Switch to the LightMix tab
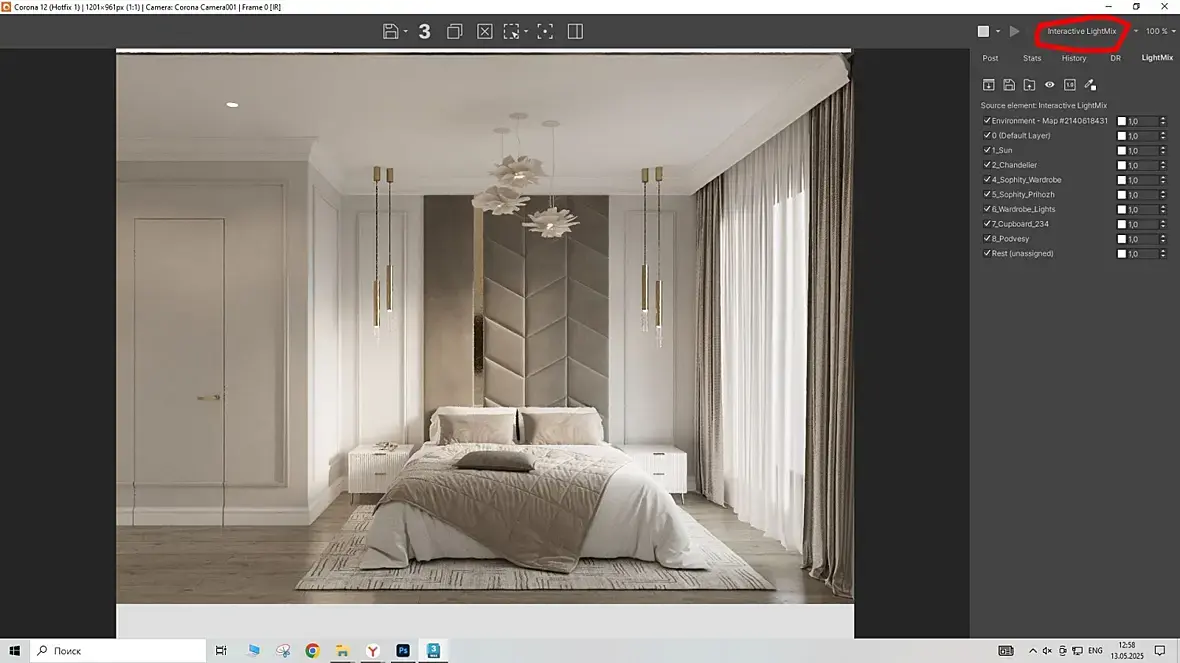This screenshot has width=1180, height=663. [1157, 58]
